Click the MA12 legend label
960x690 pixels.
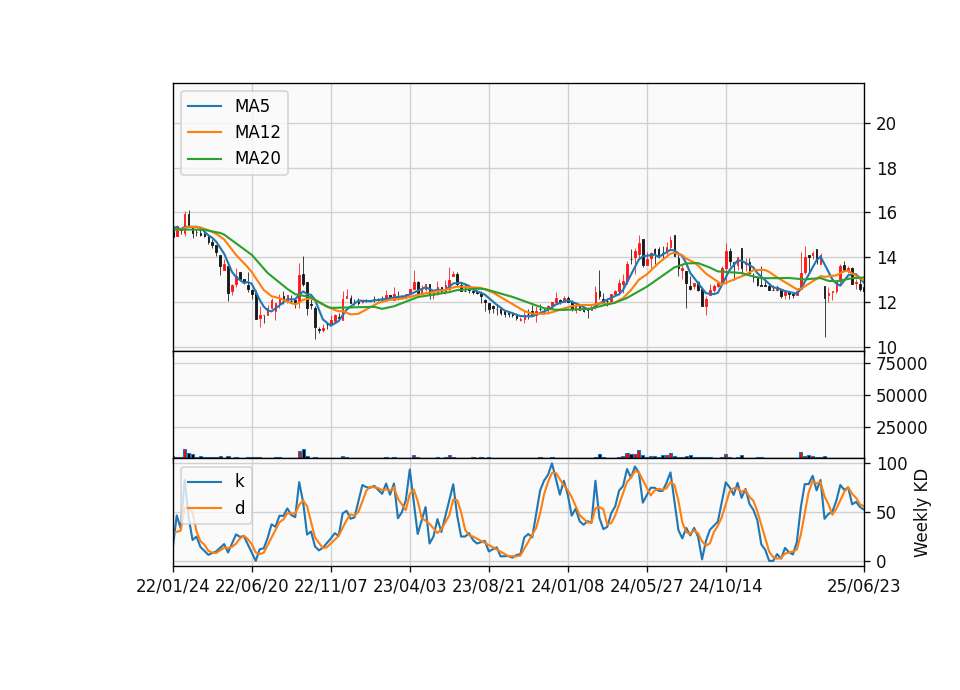[x=257, y=132]
